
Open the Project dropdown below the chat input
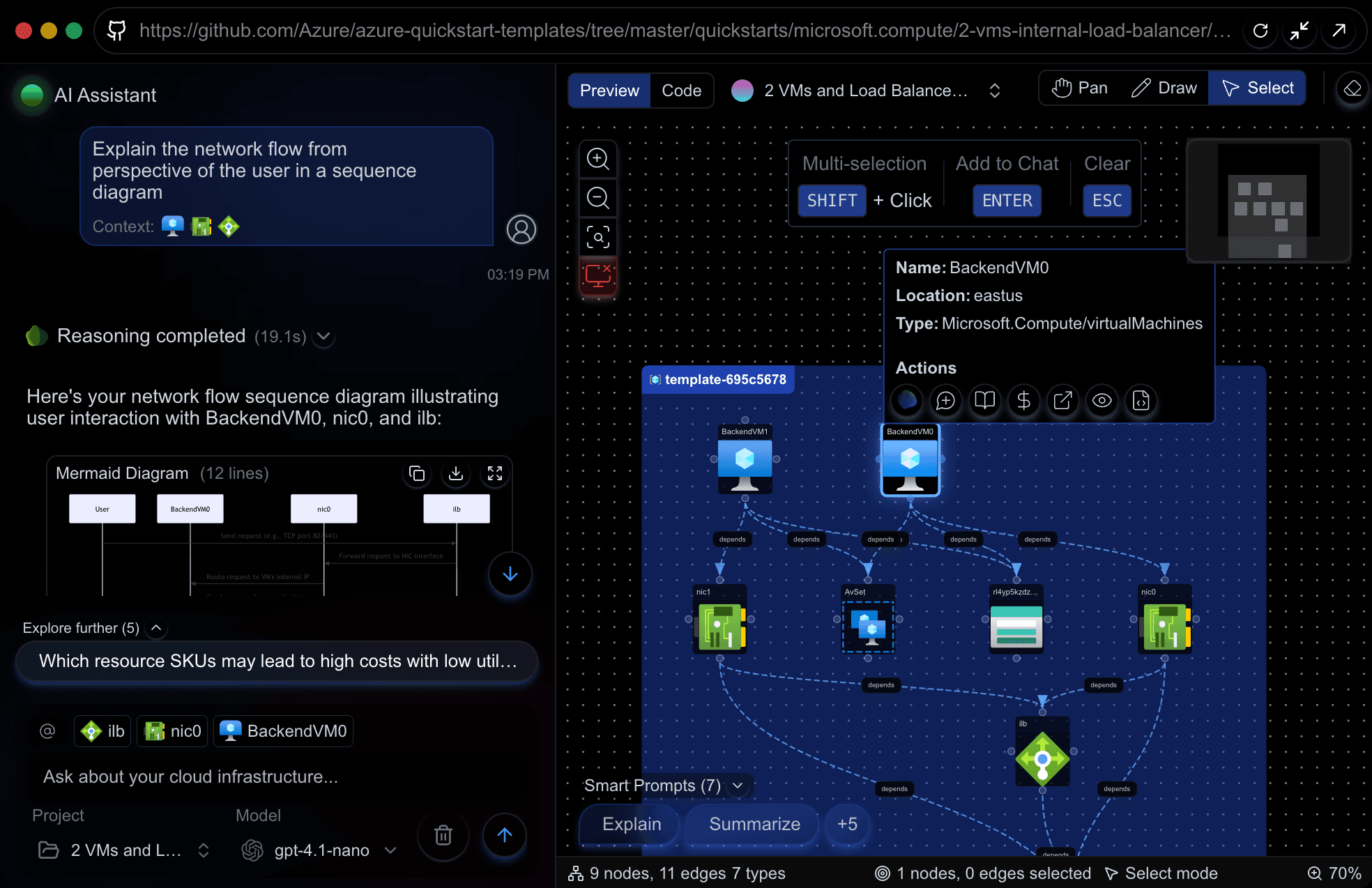tap(124, 850)
